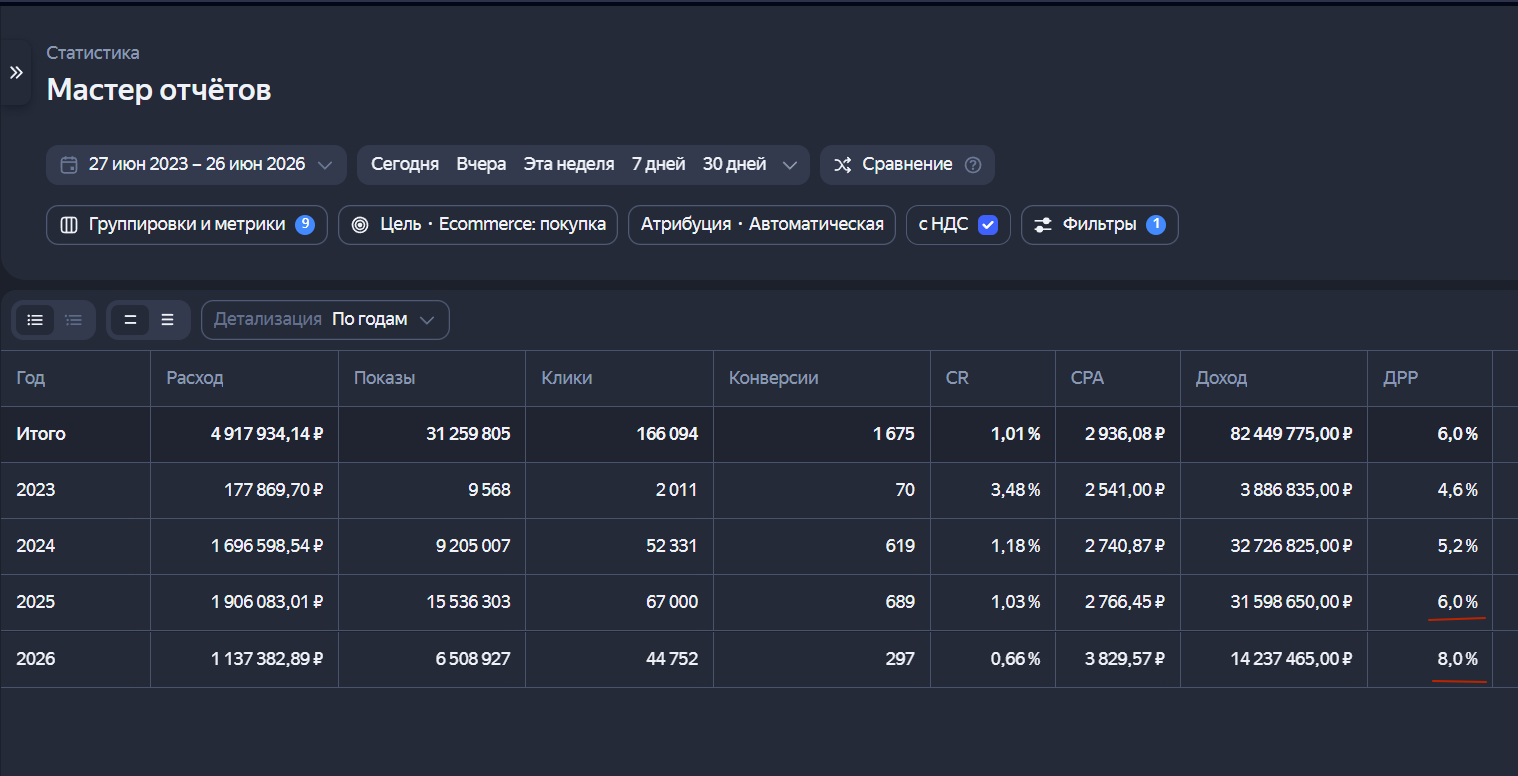Image resolution: width=1518 pixels, height=776 pixels.
Task: Click the 2023 year row label
Action: pos(36,490)
